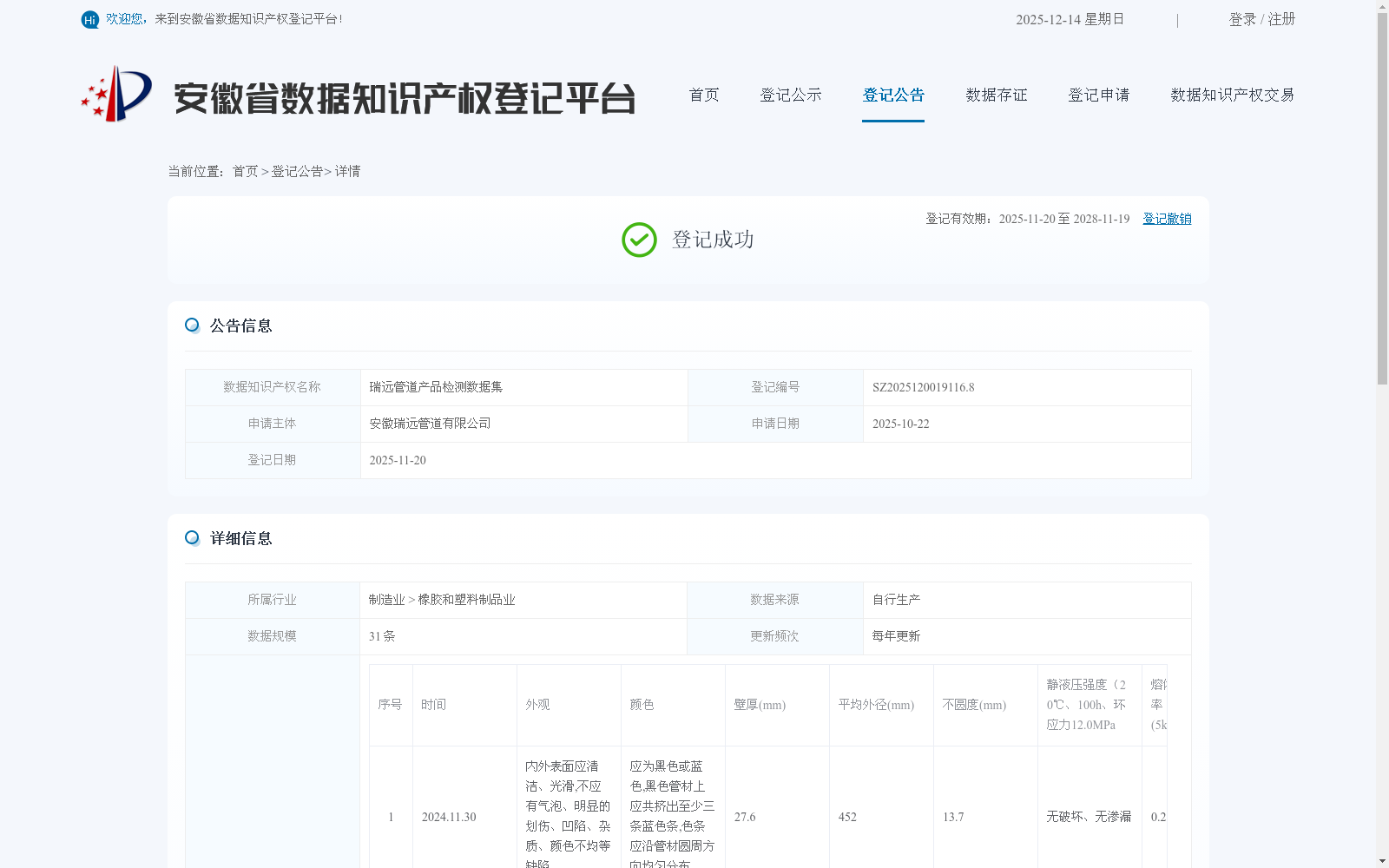1389x868 pixels.
Task: Click data source value 自行生产
Action: click(x=896, y=600)
